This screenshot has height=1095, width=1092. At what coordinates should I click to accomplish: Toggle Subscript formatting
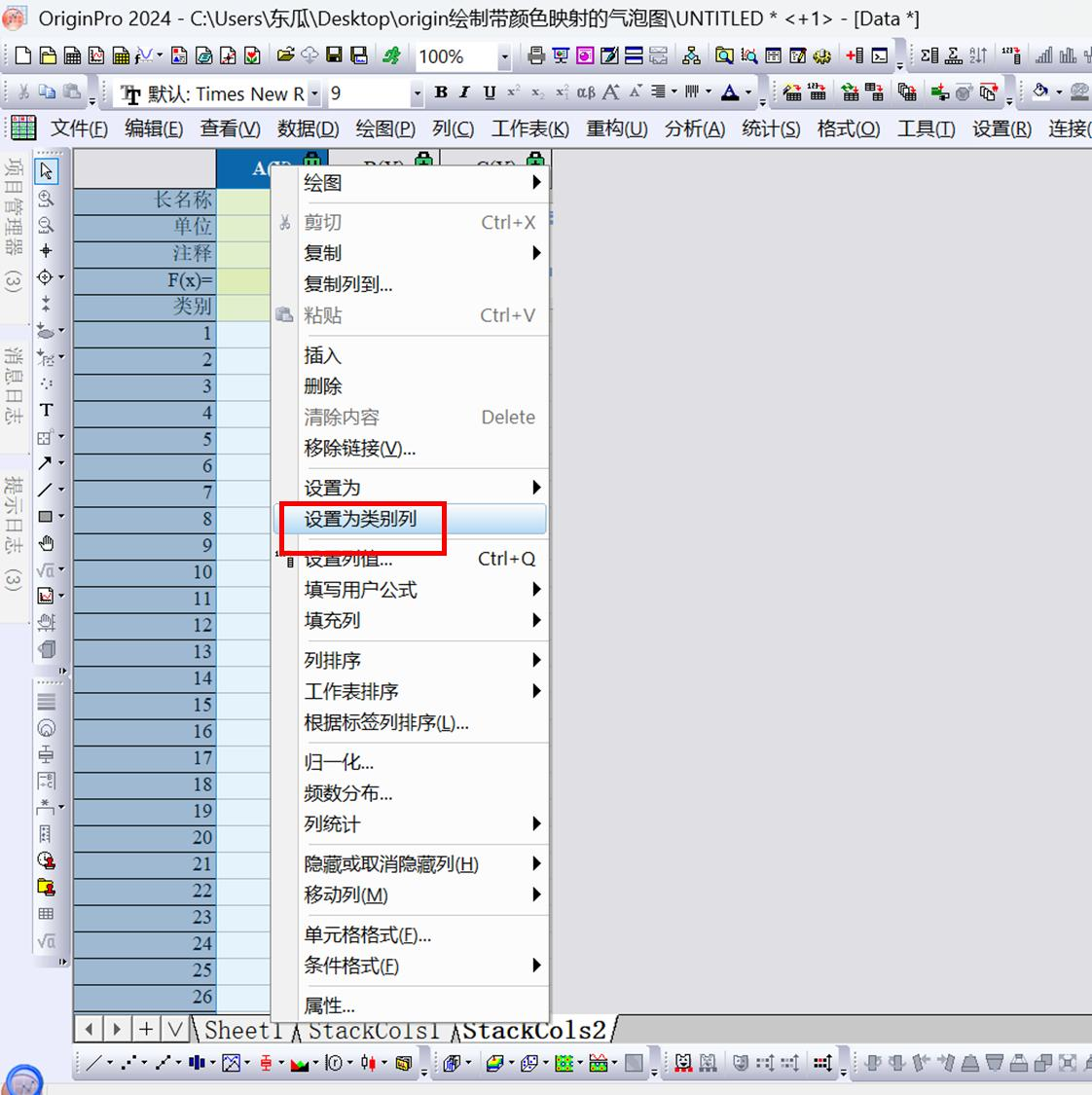pyautogui.click(x=537, y=92)
